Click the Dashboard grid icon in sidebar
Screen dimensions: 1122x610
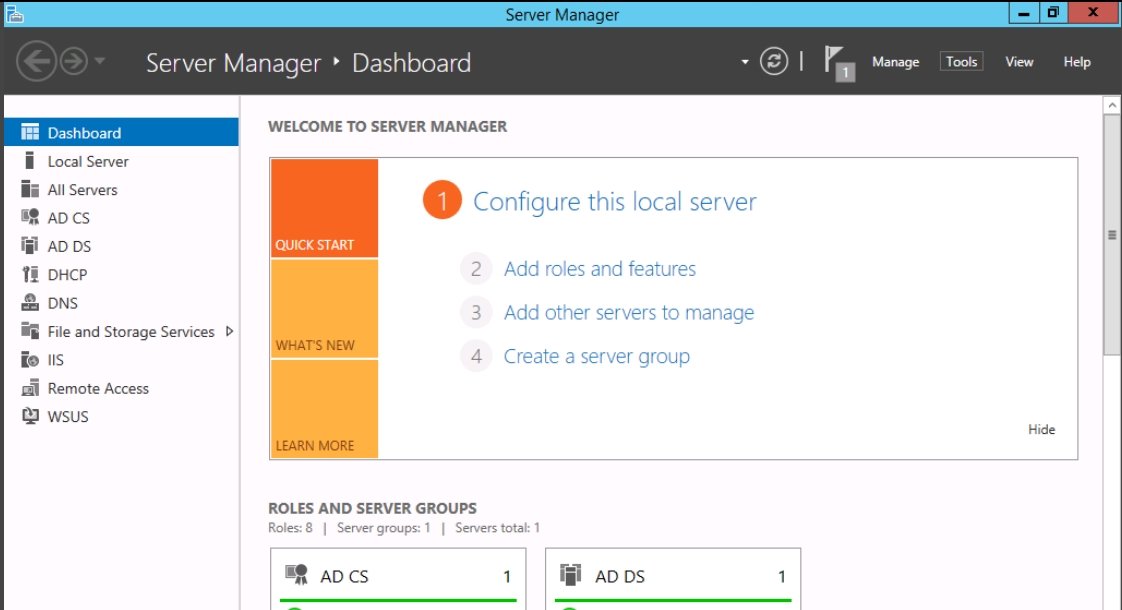[30, 132]
